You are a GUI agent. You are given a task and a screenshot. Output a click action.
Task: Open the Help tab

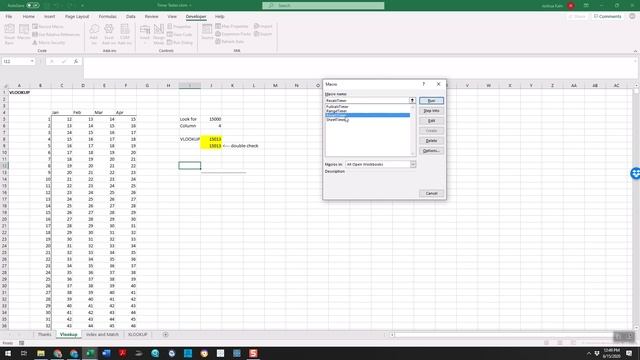(x=220, y=17)
